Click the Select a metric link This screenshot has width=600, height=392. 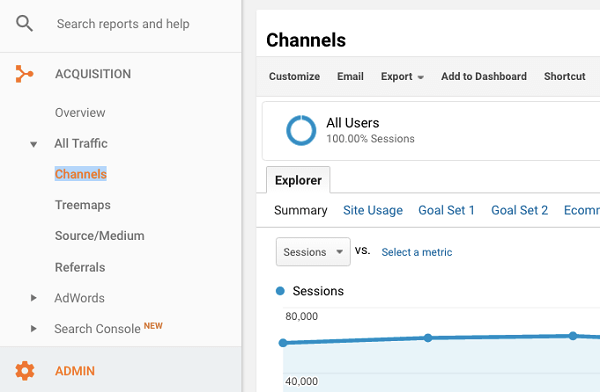coord(417,252)
